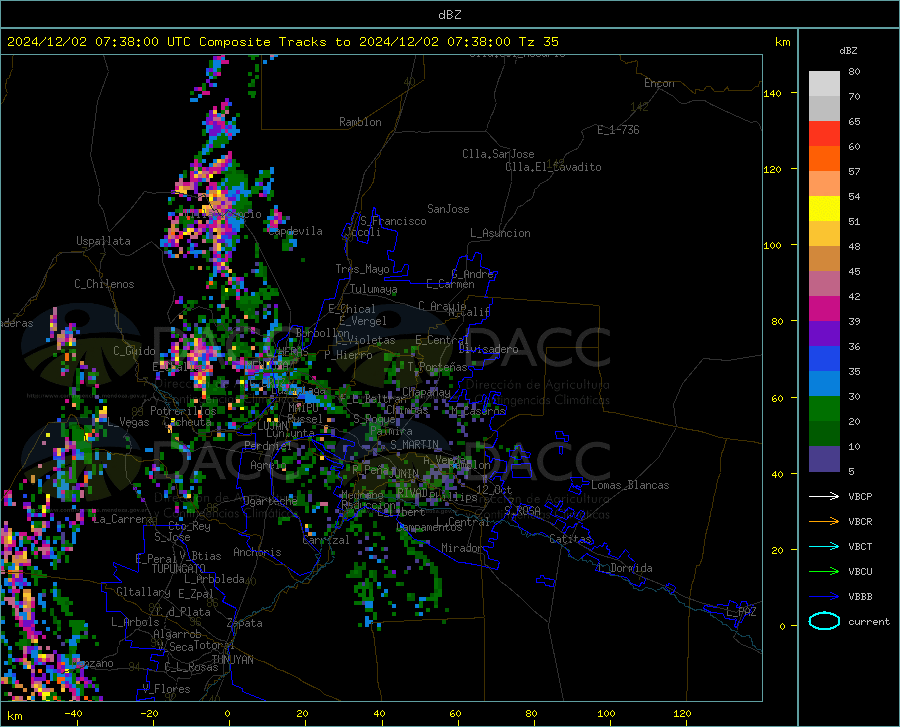Click the 'Tz 35' text in header
This screenshot has height=727, width=900.
click(539, 42)
